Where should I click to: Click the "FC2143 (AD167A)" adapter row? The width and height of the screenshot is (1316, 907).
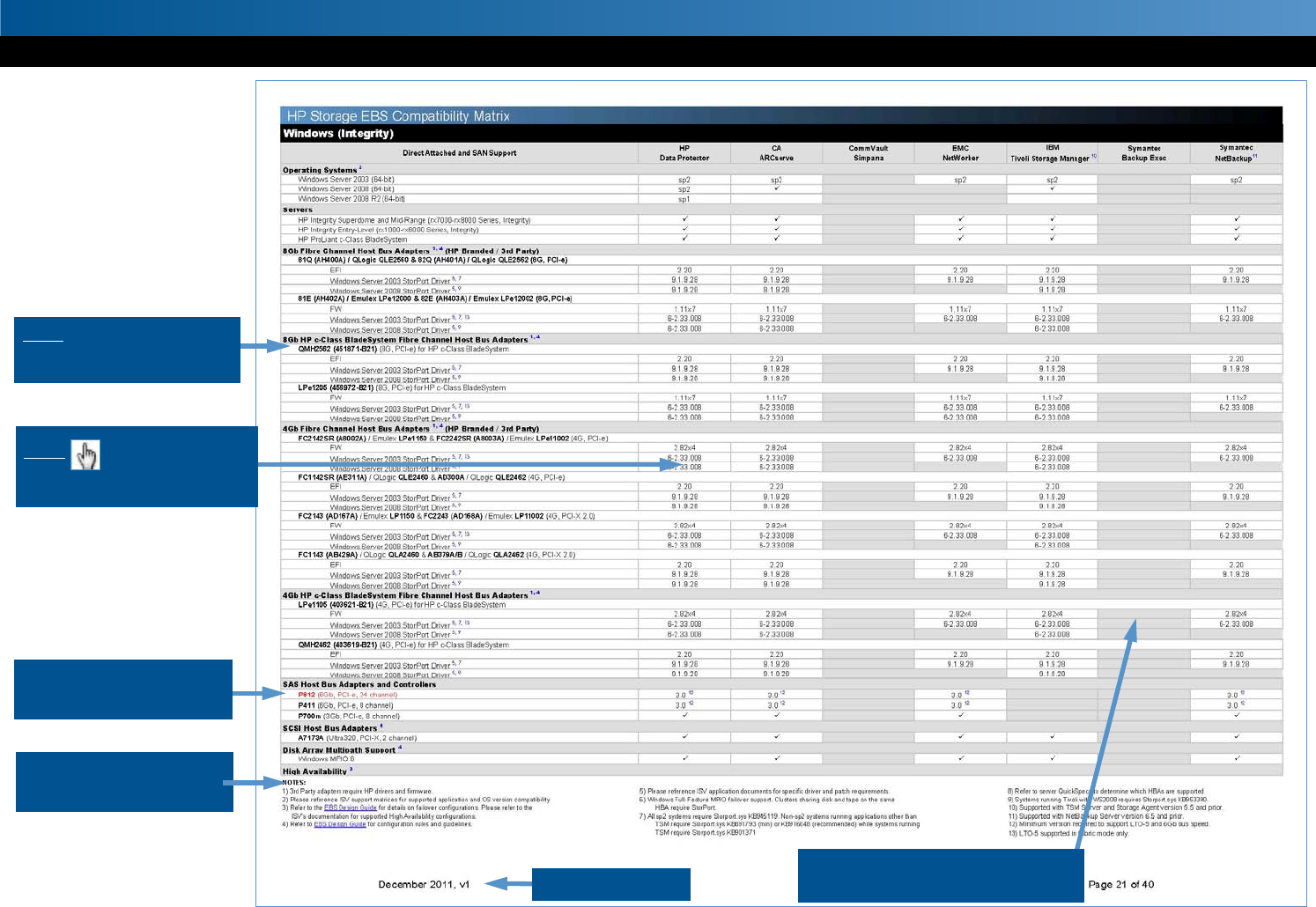click(447, 516)
